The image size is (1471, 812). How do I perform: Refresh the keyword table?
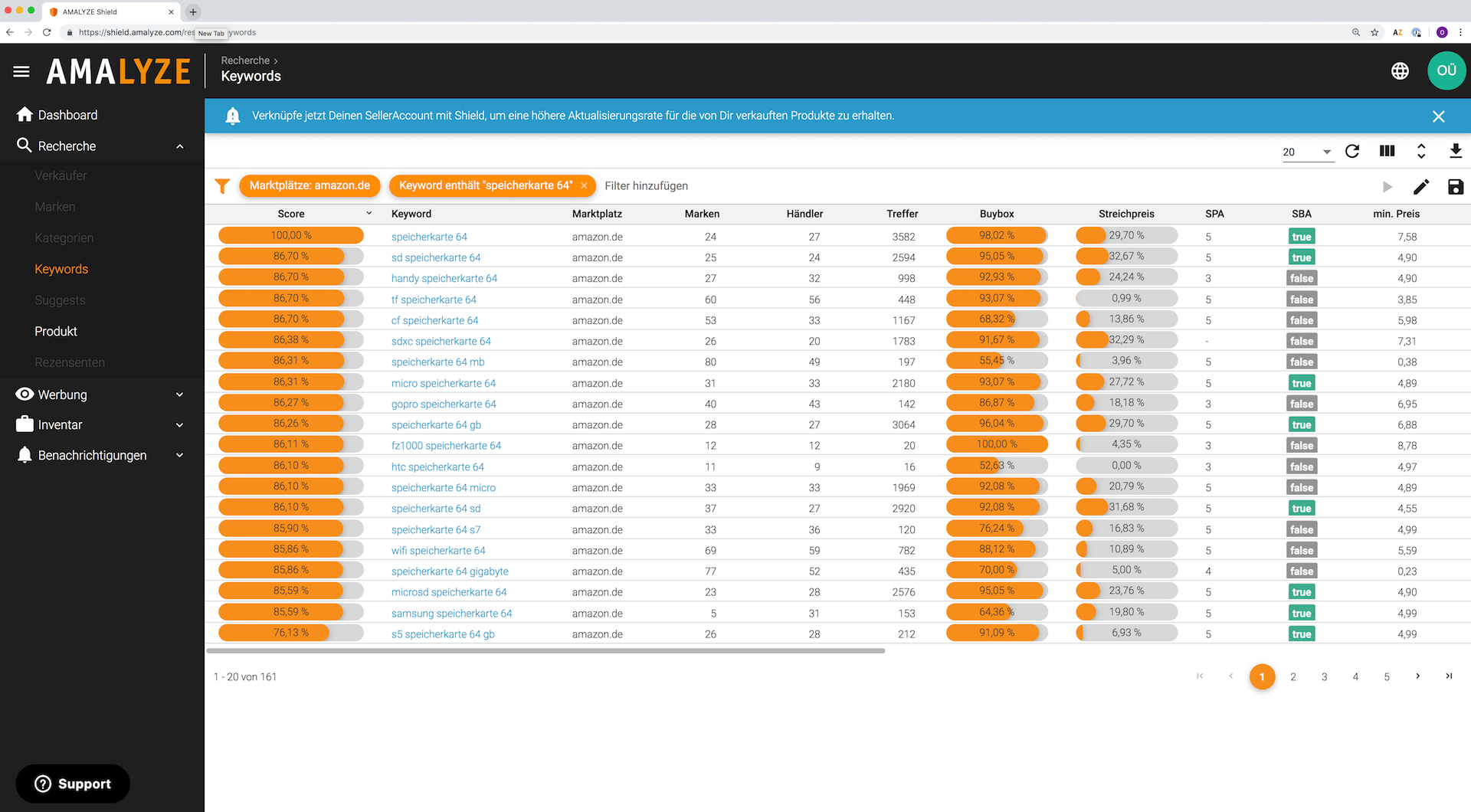coord(1352,151)
